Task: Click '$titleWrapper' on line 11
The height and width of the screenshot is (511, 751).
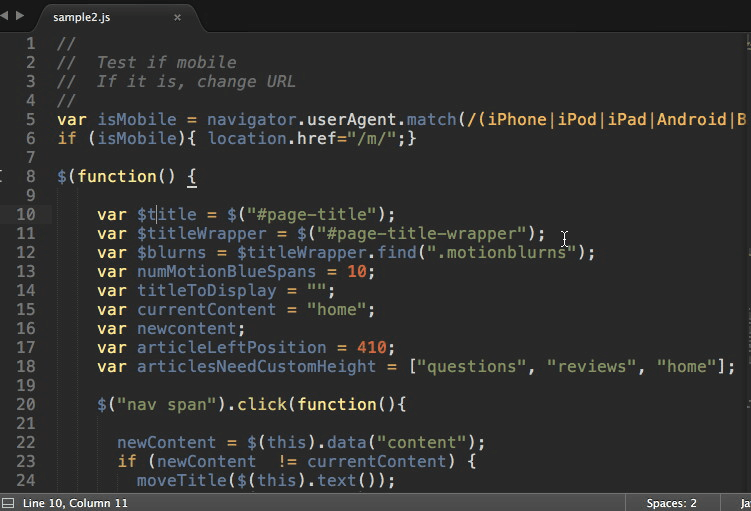Action: coord(202,233)
